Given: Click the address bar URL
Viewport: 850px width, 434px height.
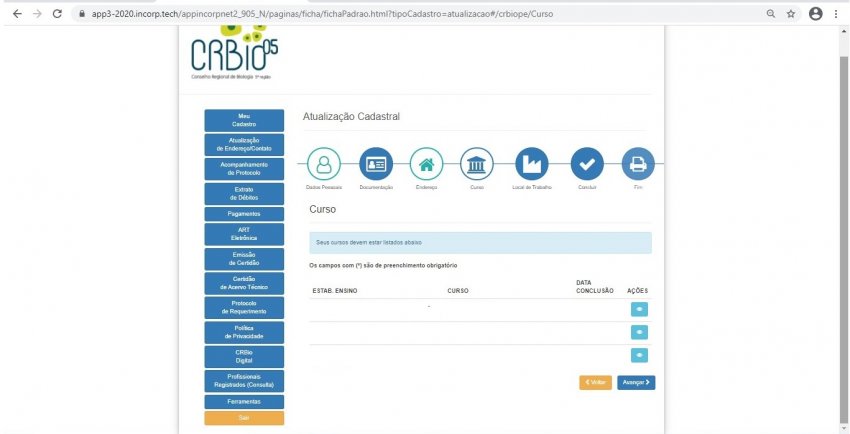Looking at the screenshot, I should click(322, 14).
